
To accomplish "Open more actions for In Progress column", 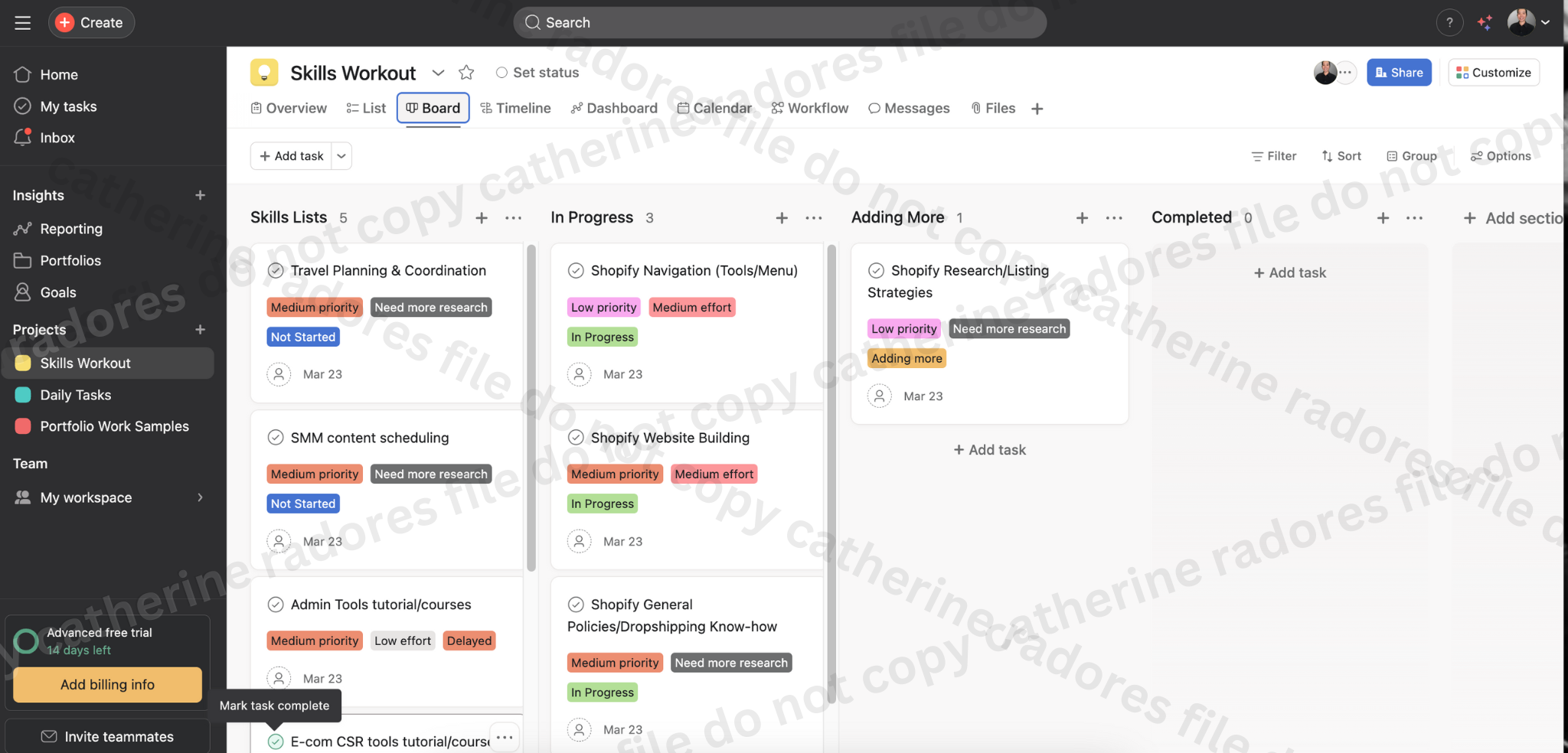I will [814, 218].
